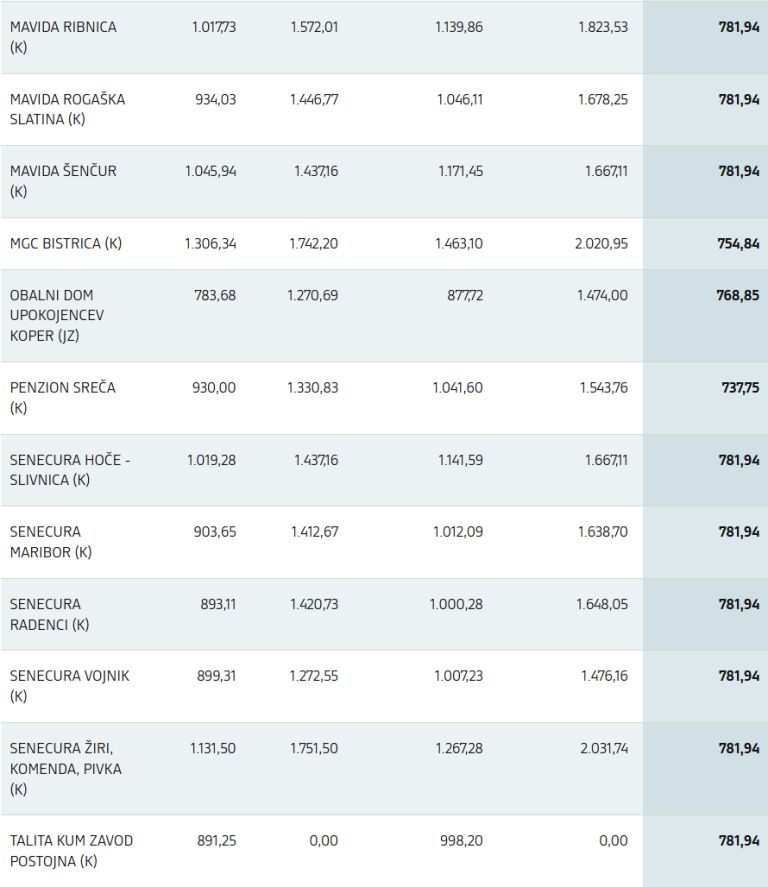Select the SENECURA MARIBOR (K) entry
This screenshot has width=768, height=887.
[x=50, y=541]
